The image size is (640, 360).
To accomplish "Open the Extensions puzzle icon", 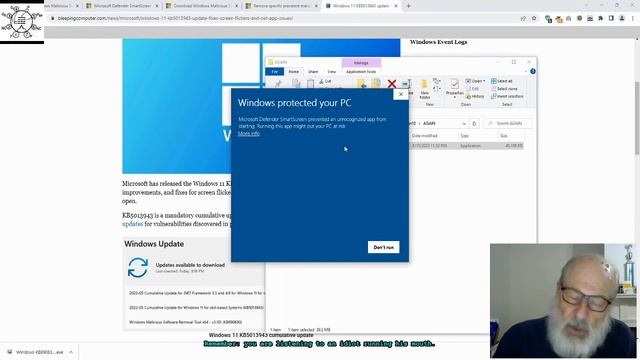I will point(601,18).
